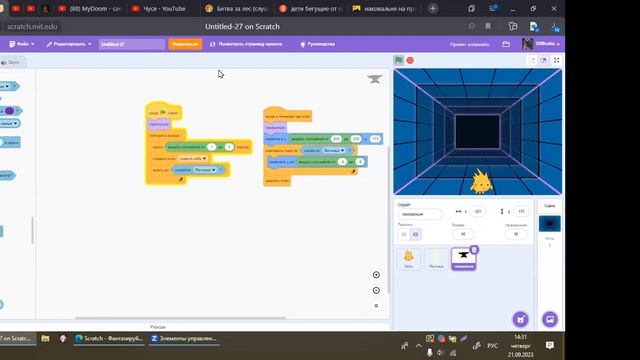Select the anvil sprite thumbnail
Image resolution: width=640 pixels, height=360 pixels.
point(463,259)
